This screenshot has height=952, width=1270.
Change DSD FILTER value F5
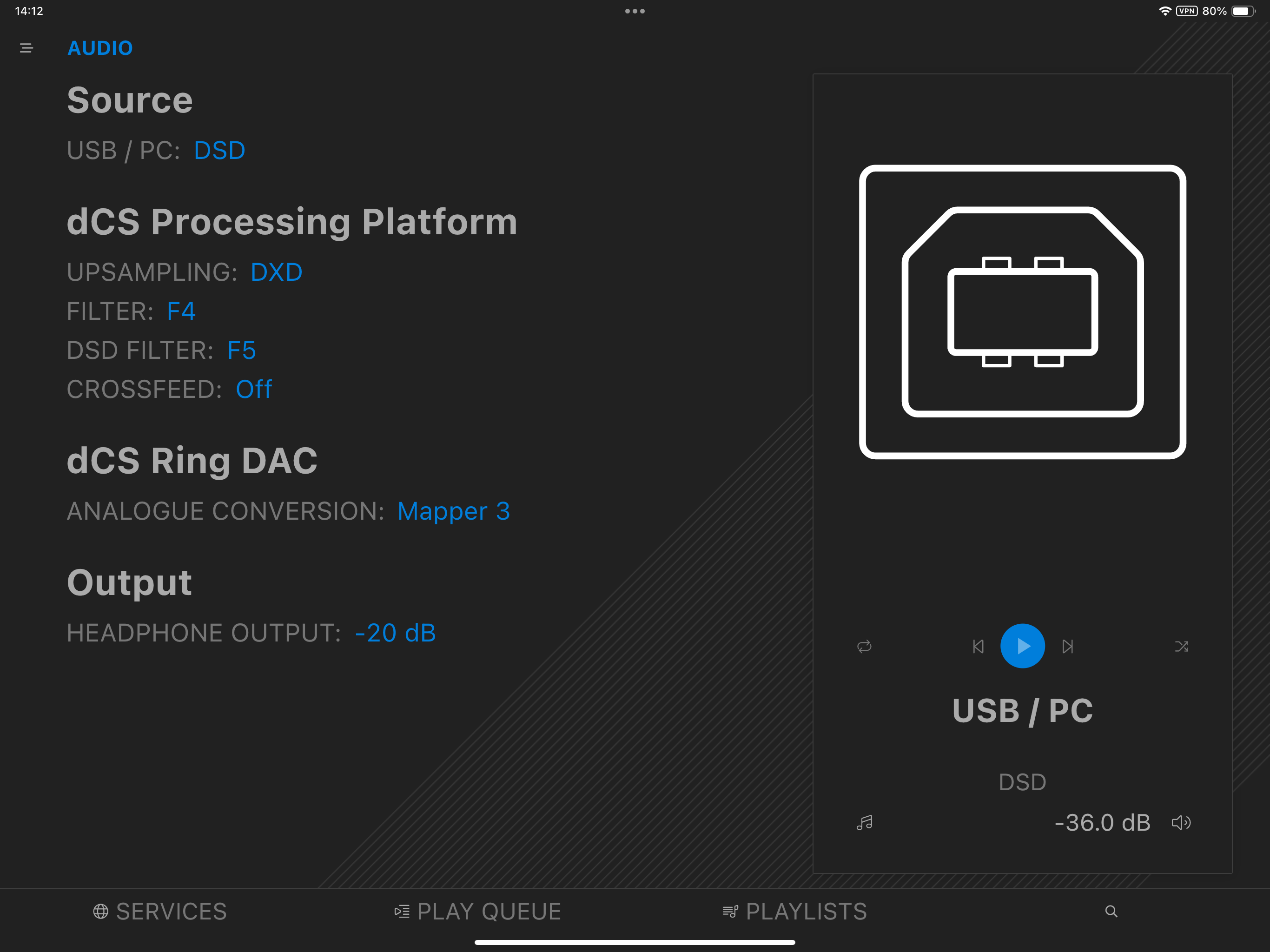click(241, 350)
